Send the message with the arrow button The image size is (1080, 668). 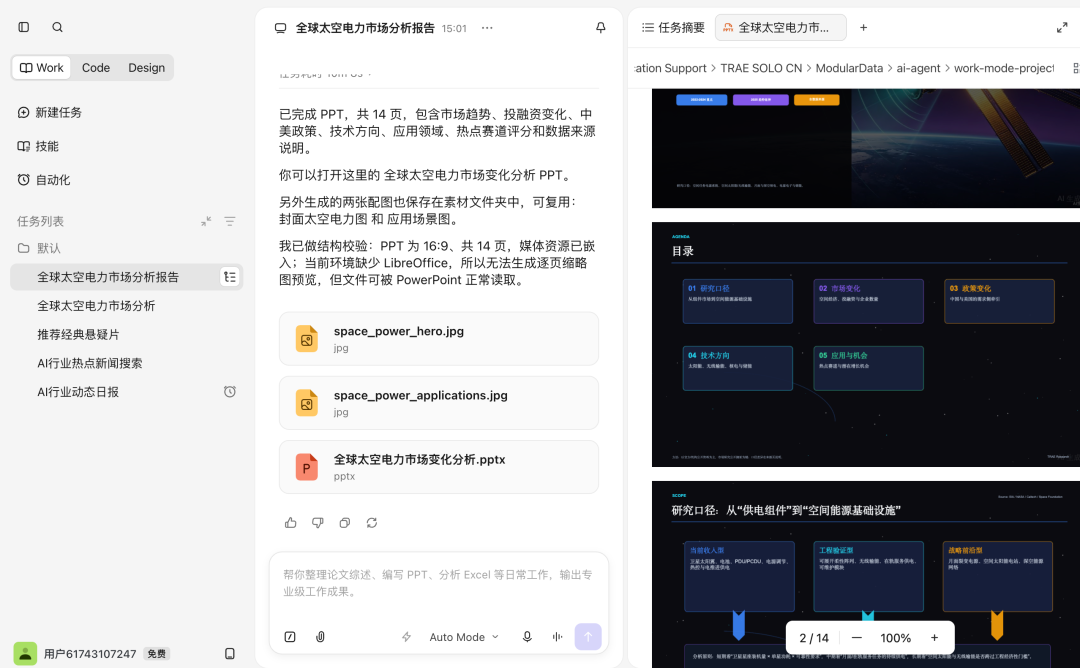click(x=588, y=637)
